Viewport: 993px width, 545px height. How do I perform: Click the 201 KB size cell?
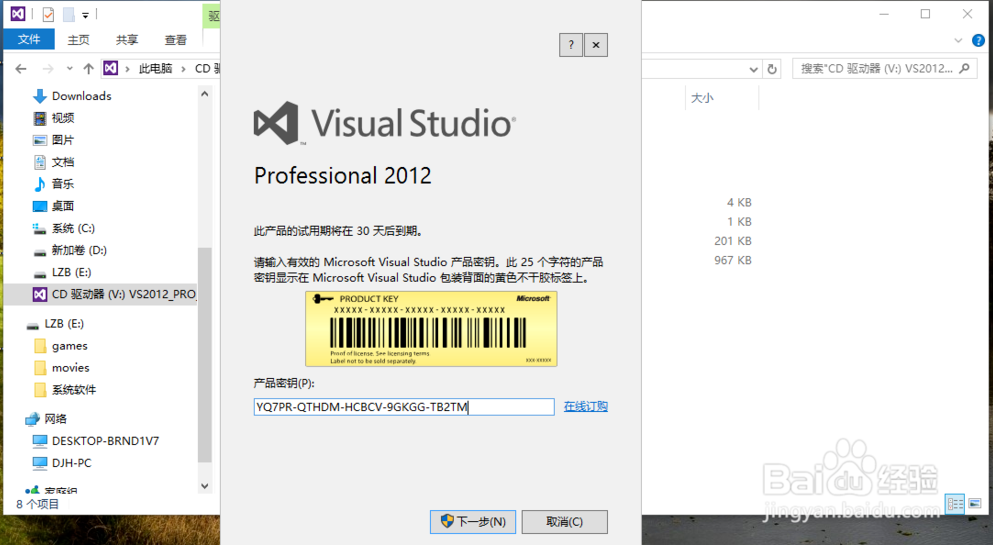click(x=733, y=241)
